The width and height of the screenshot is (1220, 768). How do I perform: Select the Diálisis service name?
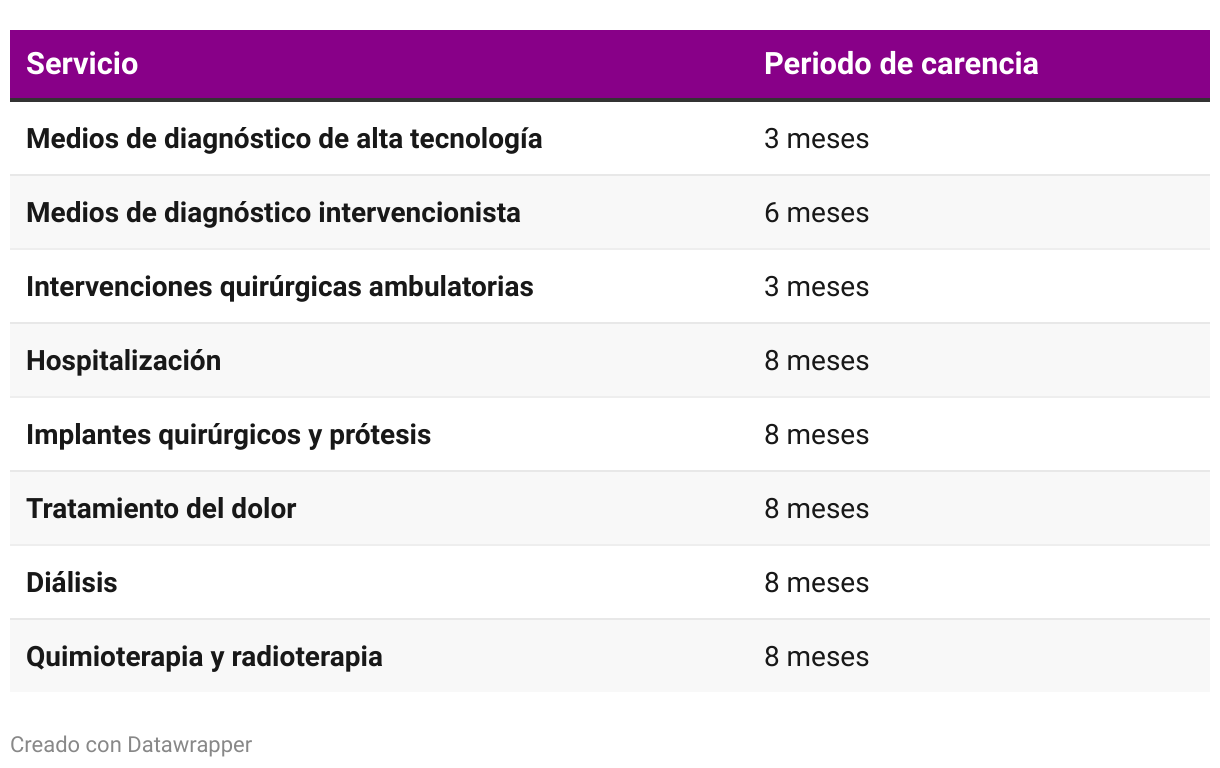pos(72,582)
